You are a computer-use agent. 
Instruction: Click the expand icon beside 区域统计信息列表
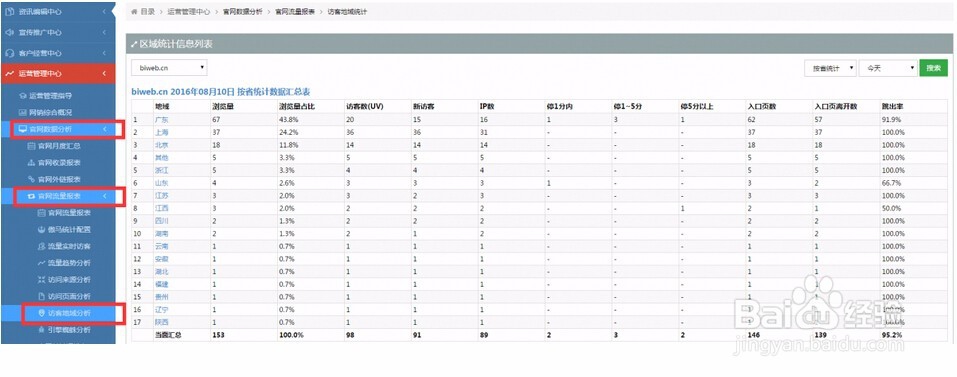(134, 44)
